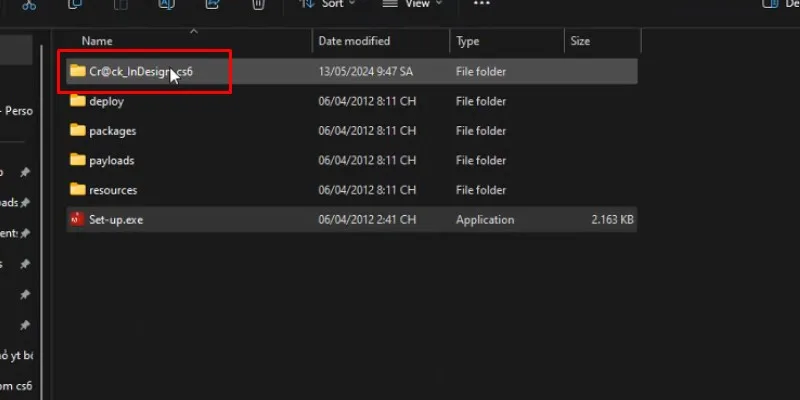This screenshot has width=800, height=400.
Task: Click File folder type in Cr@ck_InDesign row
Action: pyautogui.click(x=481, y=71)
